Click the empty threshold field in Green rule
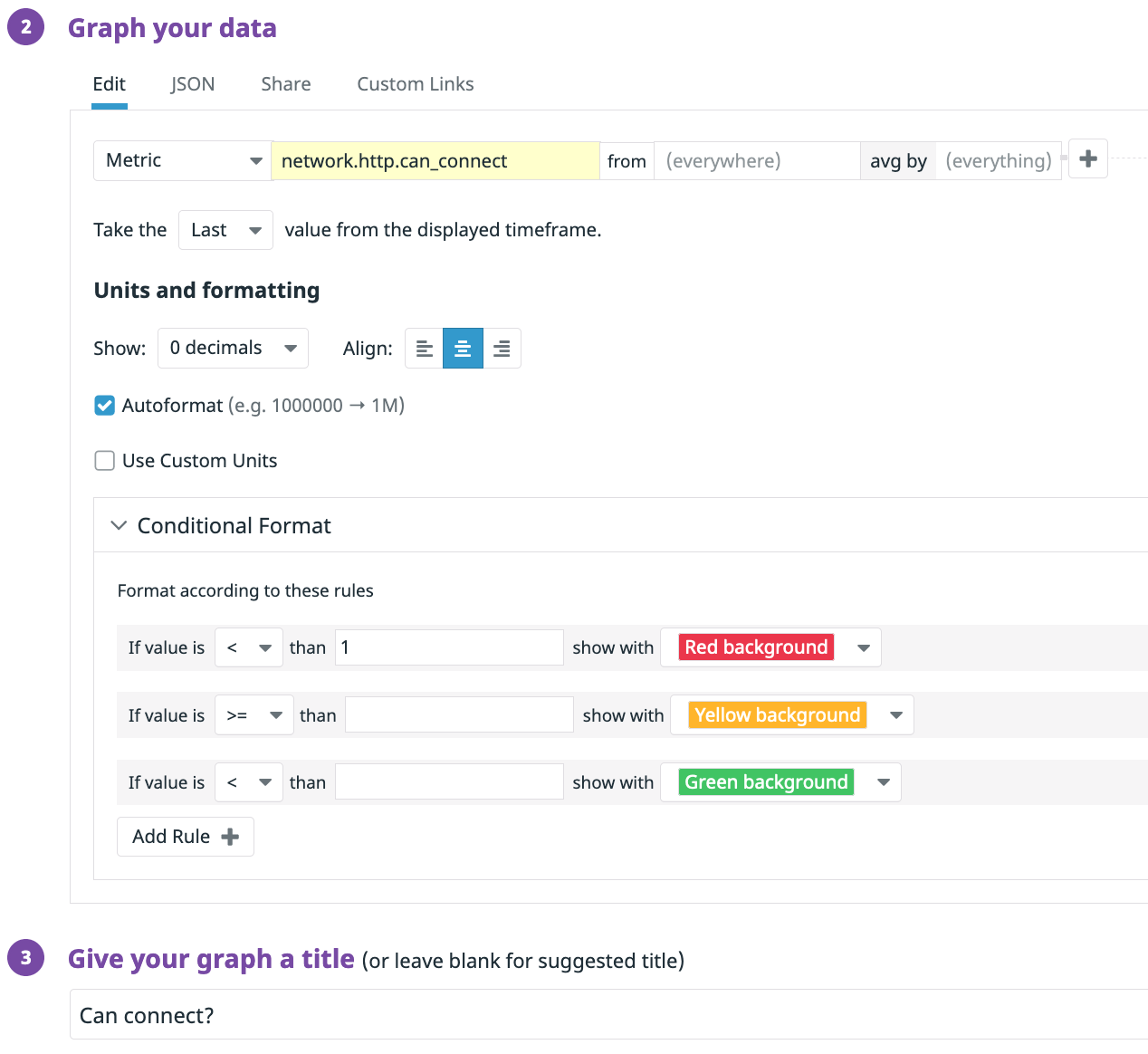 [449, 782]
